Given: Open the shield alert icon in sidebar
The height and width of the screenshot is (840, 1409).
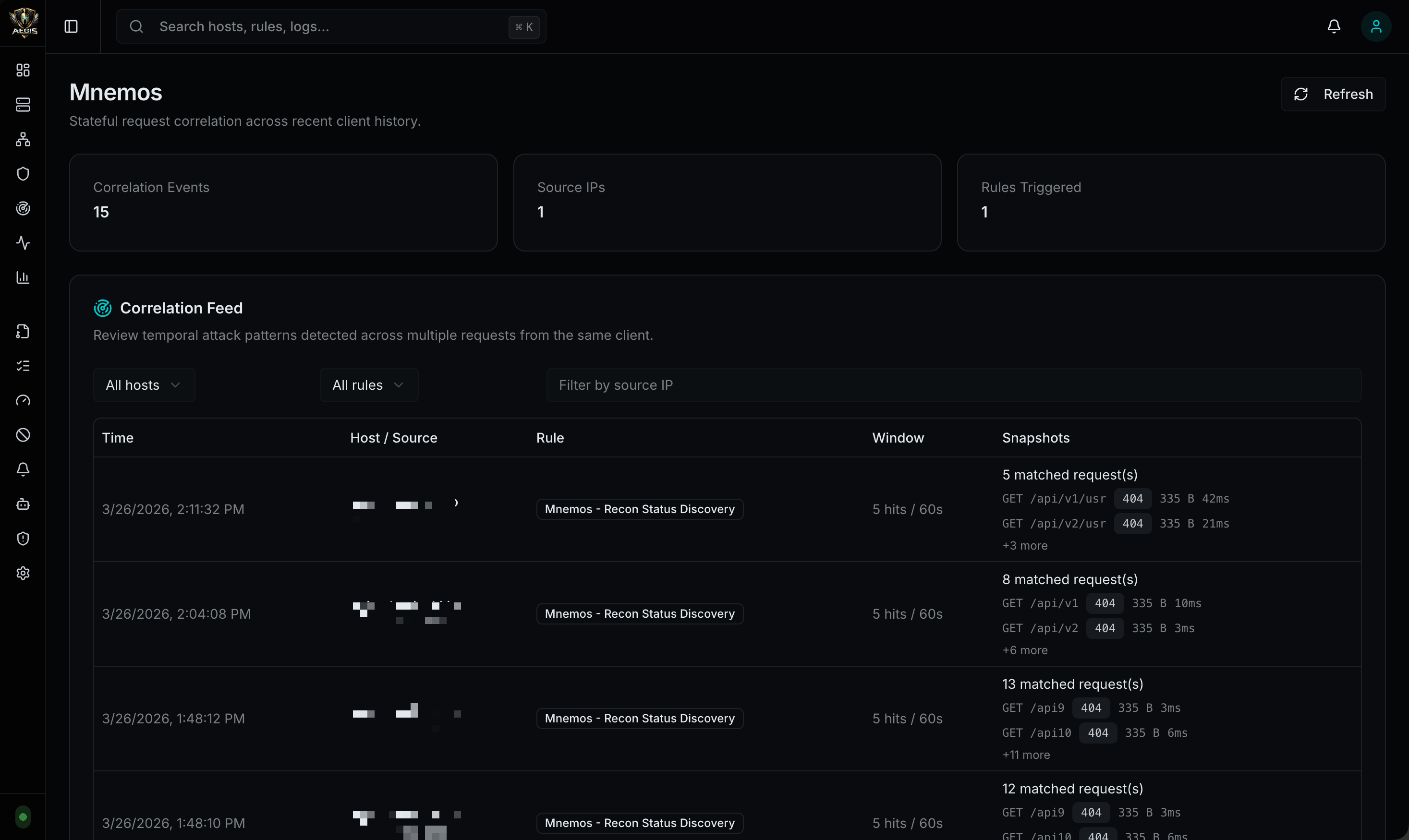Looking at the screenshot, I should pos(23,538).
